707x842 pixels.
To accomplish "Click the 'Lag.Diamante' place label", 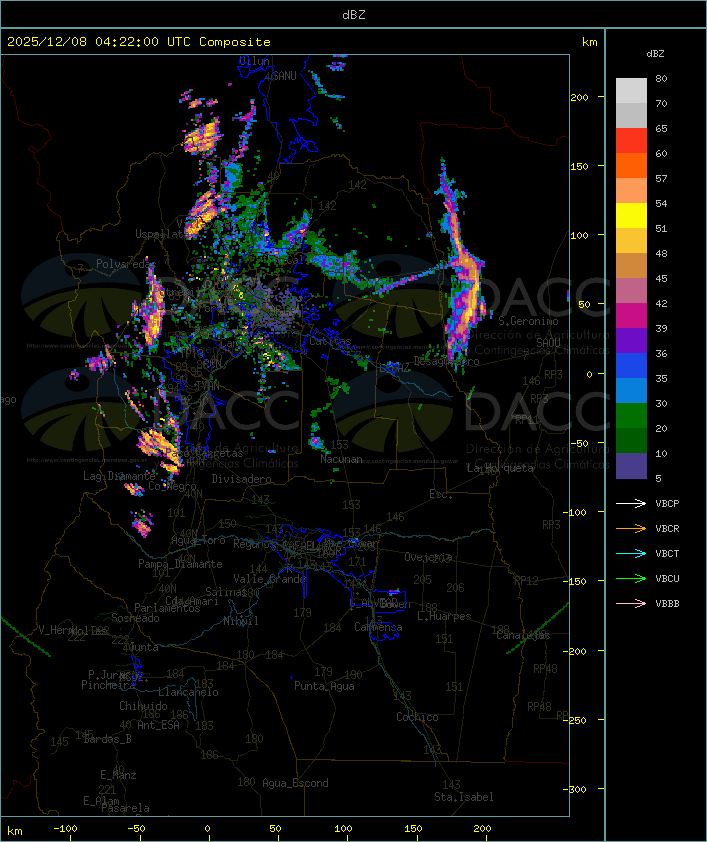I will coord(119,476).
